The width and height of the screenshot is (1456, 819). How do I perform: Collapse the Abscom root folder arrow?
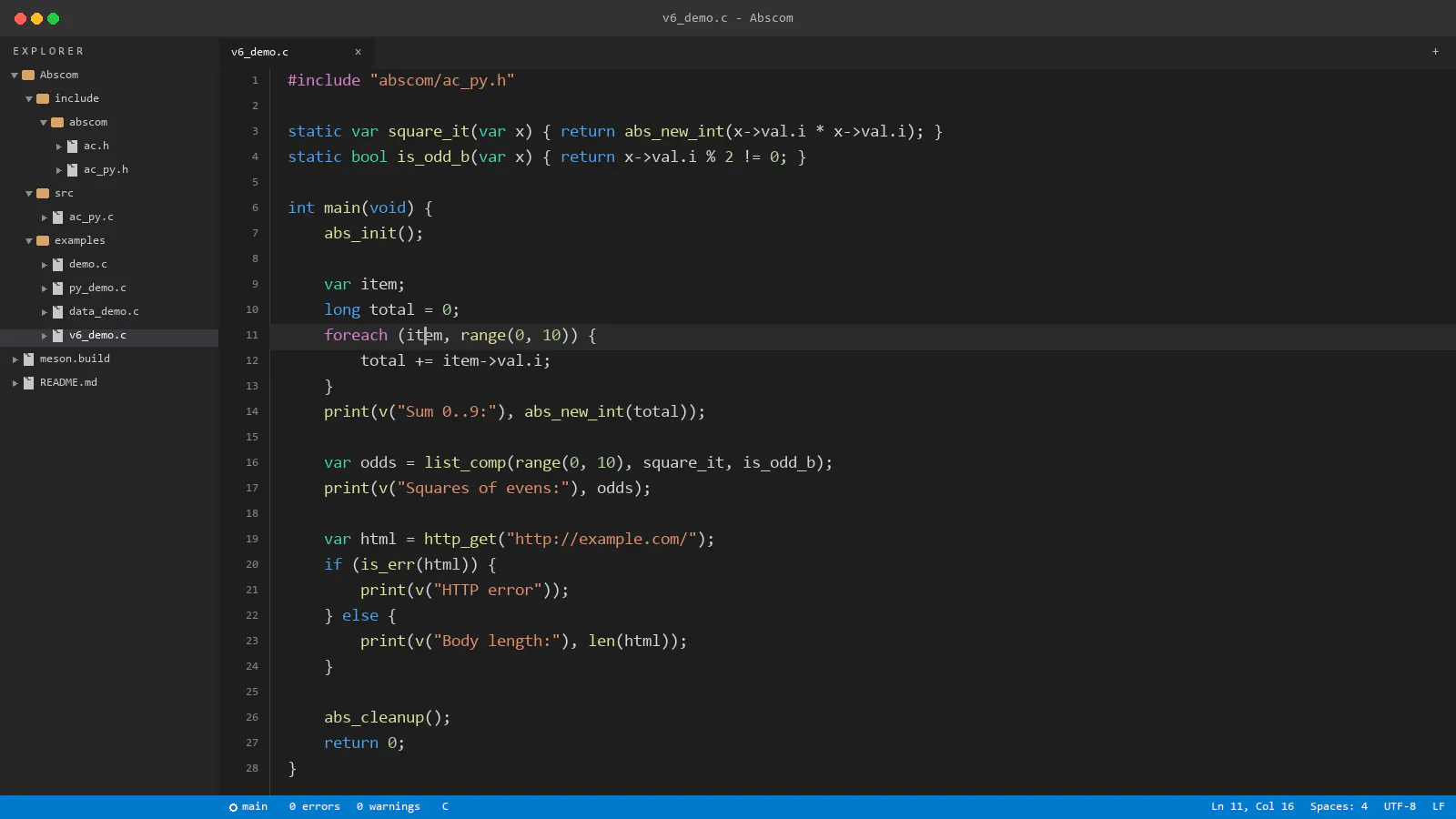[15, 76]
